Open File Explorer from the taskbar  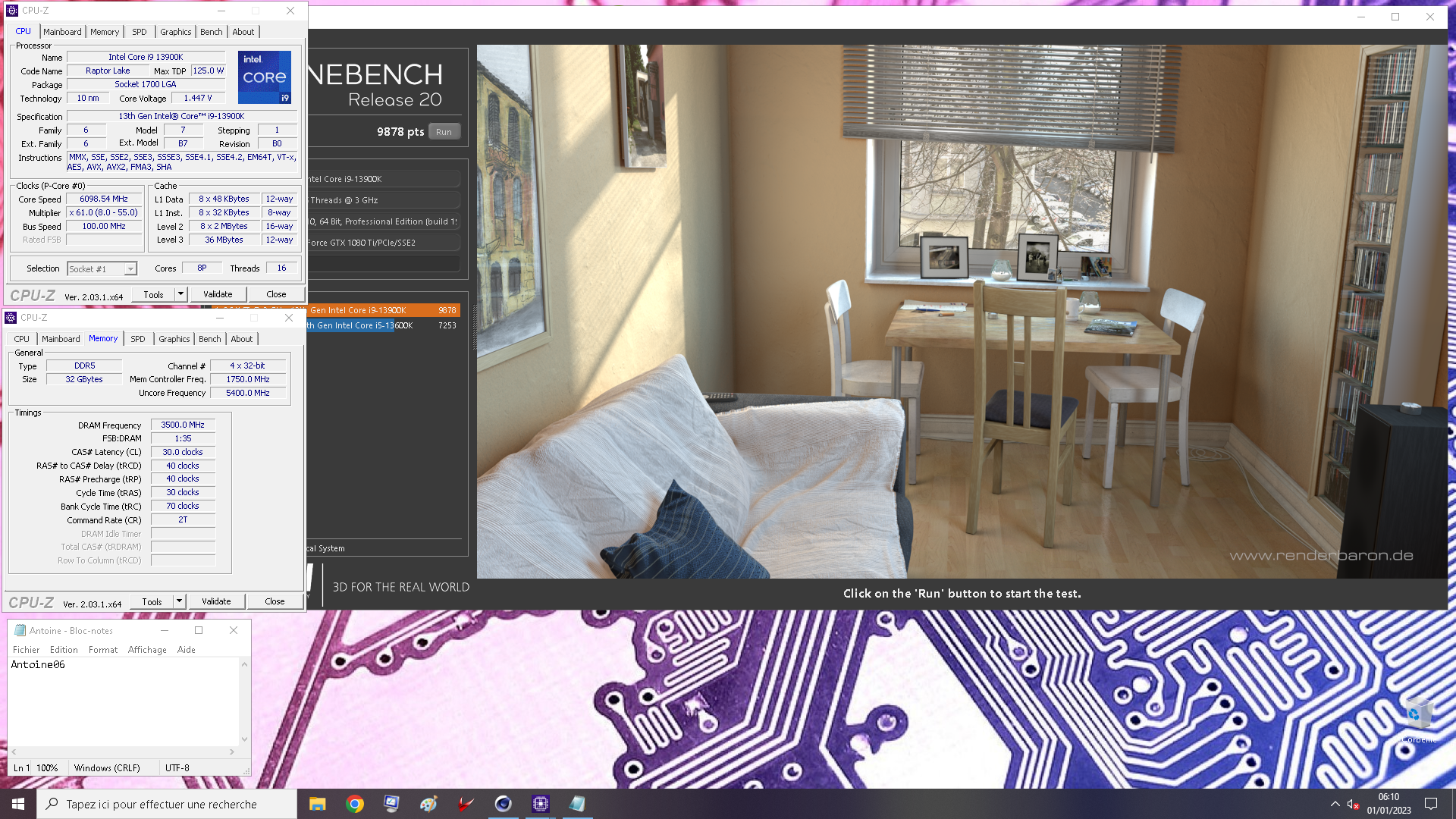pos(317,804)
